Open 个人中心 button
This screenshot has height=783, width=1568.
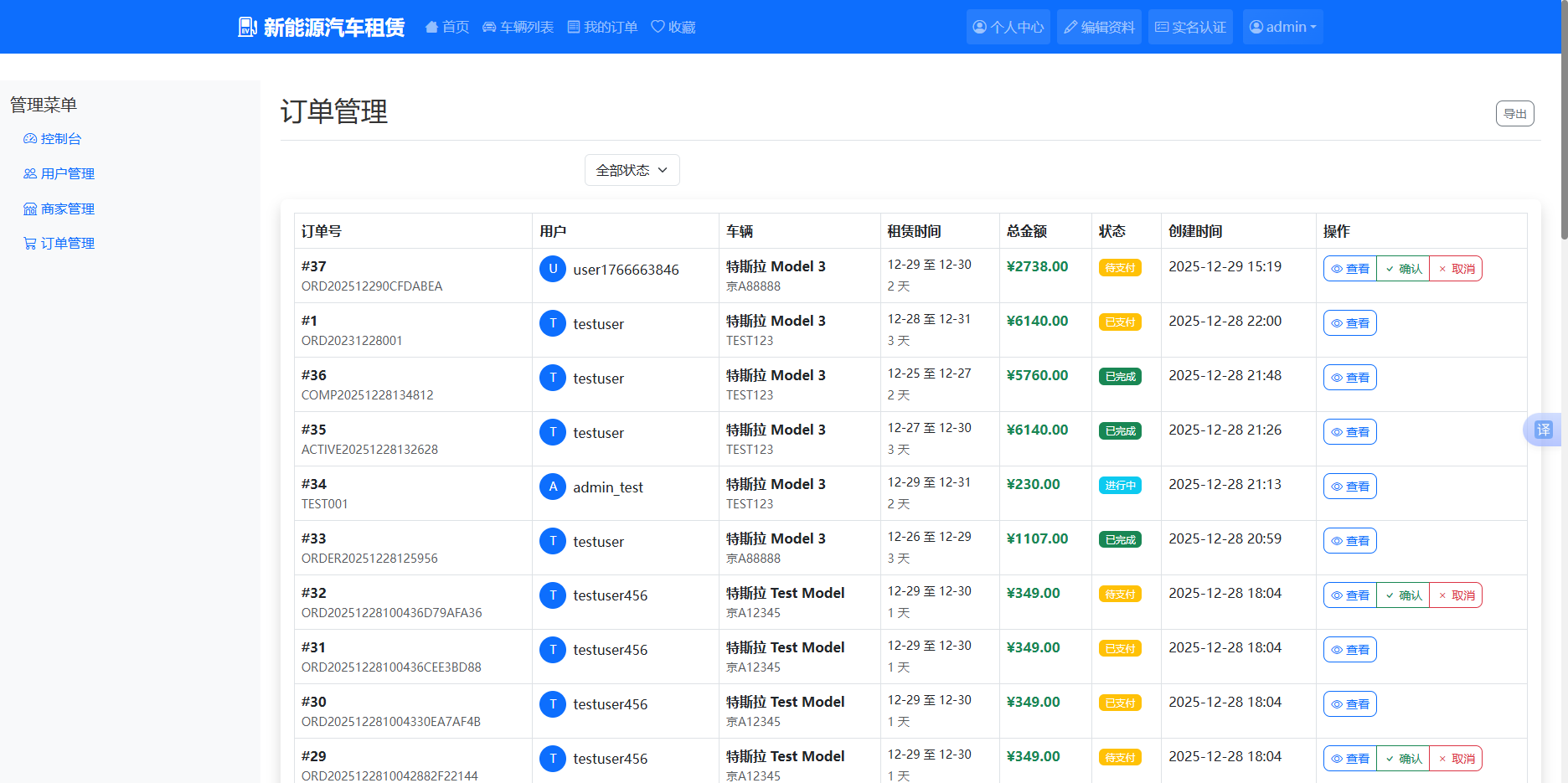point(1008,27)
